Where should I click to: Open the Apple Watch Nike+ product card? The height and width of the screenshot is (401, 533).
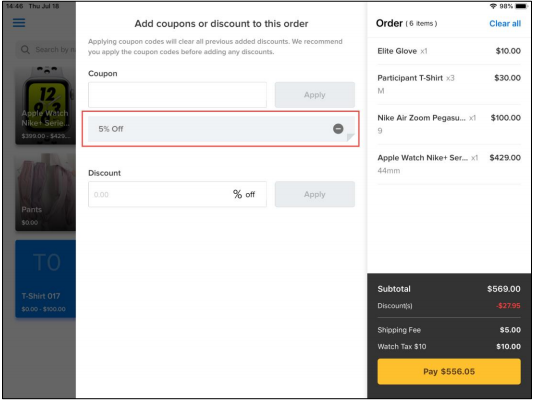(46, 105)
